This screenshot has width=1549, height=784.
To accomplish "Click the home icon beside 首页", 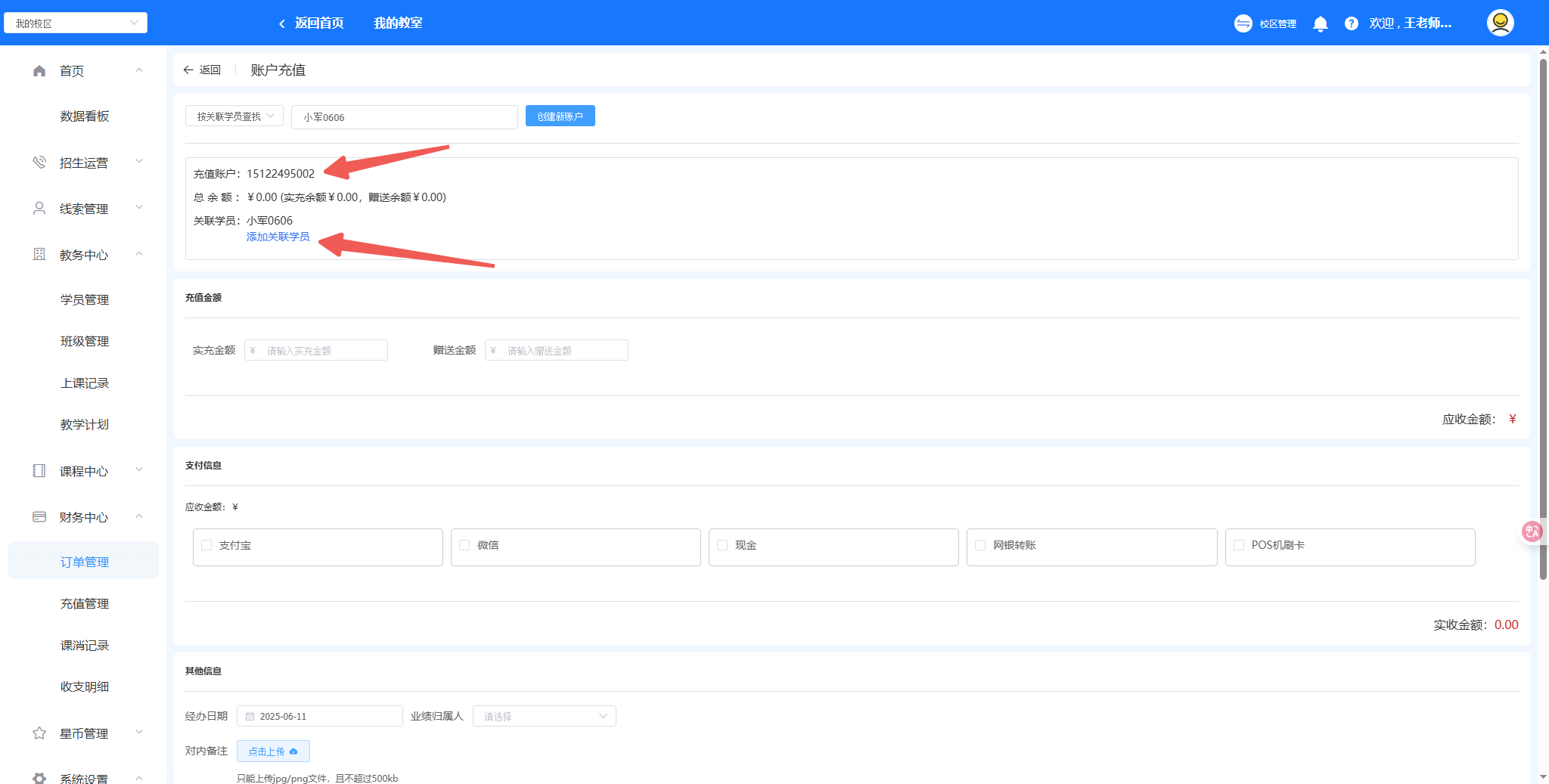I will pyautogui.click(x=39, y=71).
